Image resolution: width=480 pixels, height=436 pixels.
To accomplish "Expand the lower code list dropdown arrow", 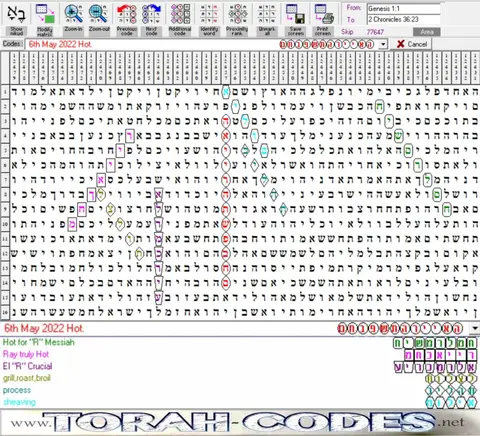I will tap(475, 329).
